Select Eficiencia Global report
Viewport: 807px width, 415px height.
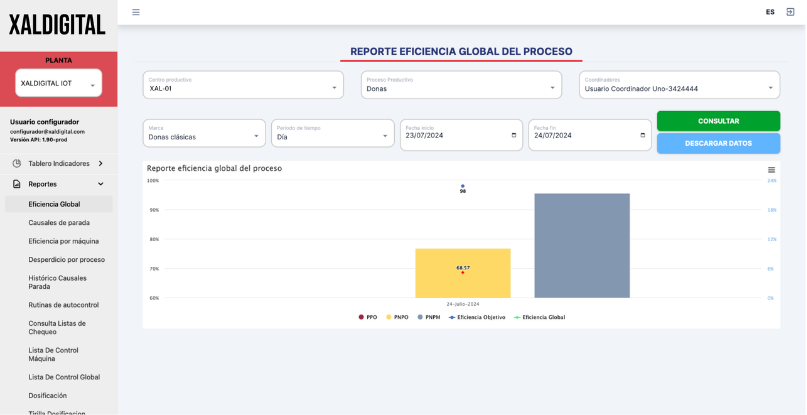point(59,204)
